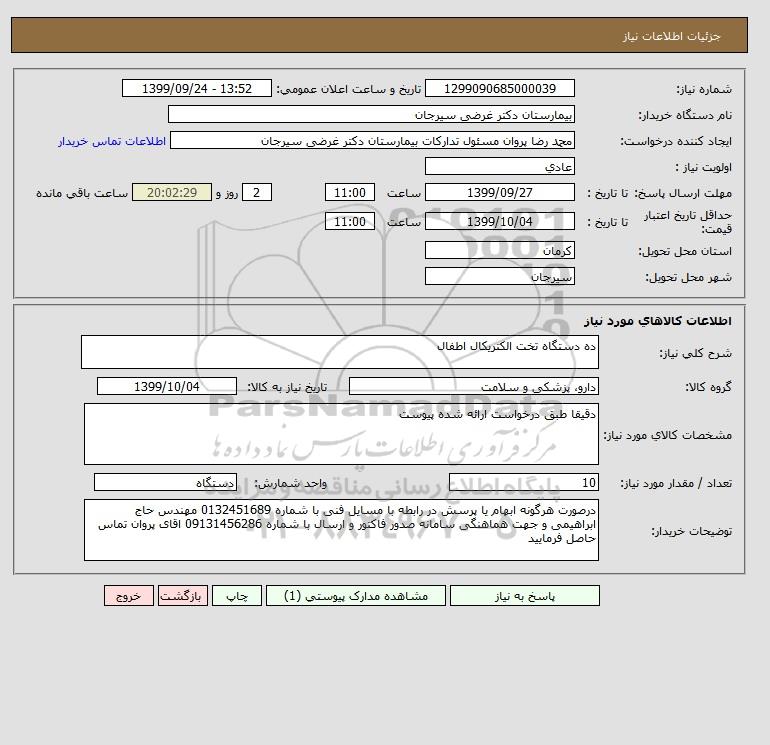Click the goods need date 1399/10/04 field
Image resolution: width=770 pixels, height=745 pixels.
pos(167,386)
